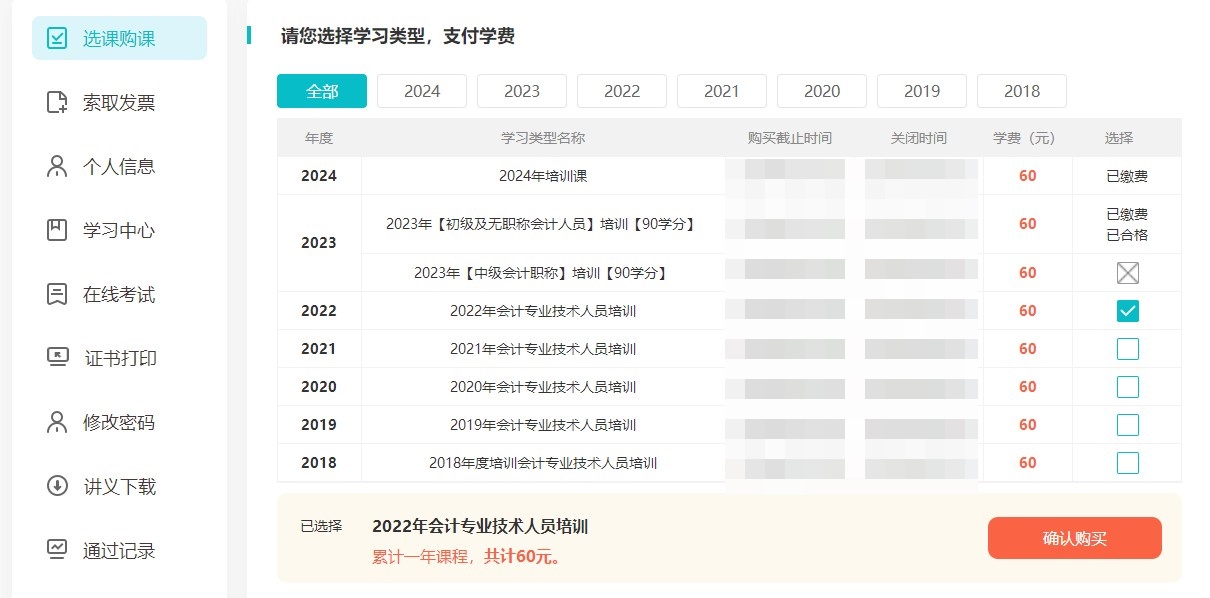The image size is (1210, 598).
Task: Open 在线考试 from sidebar
Action: pos(119,294)
